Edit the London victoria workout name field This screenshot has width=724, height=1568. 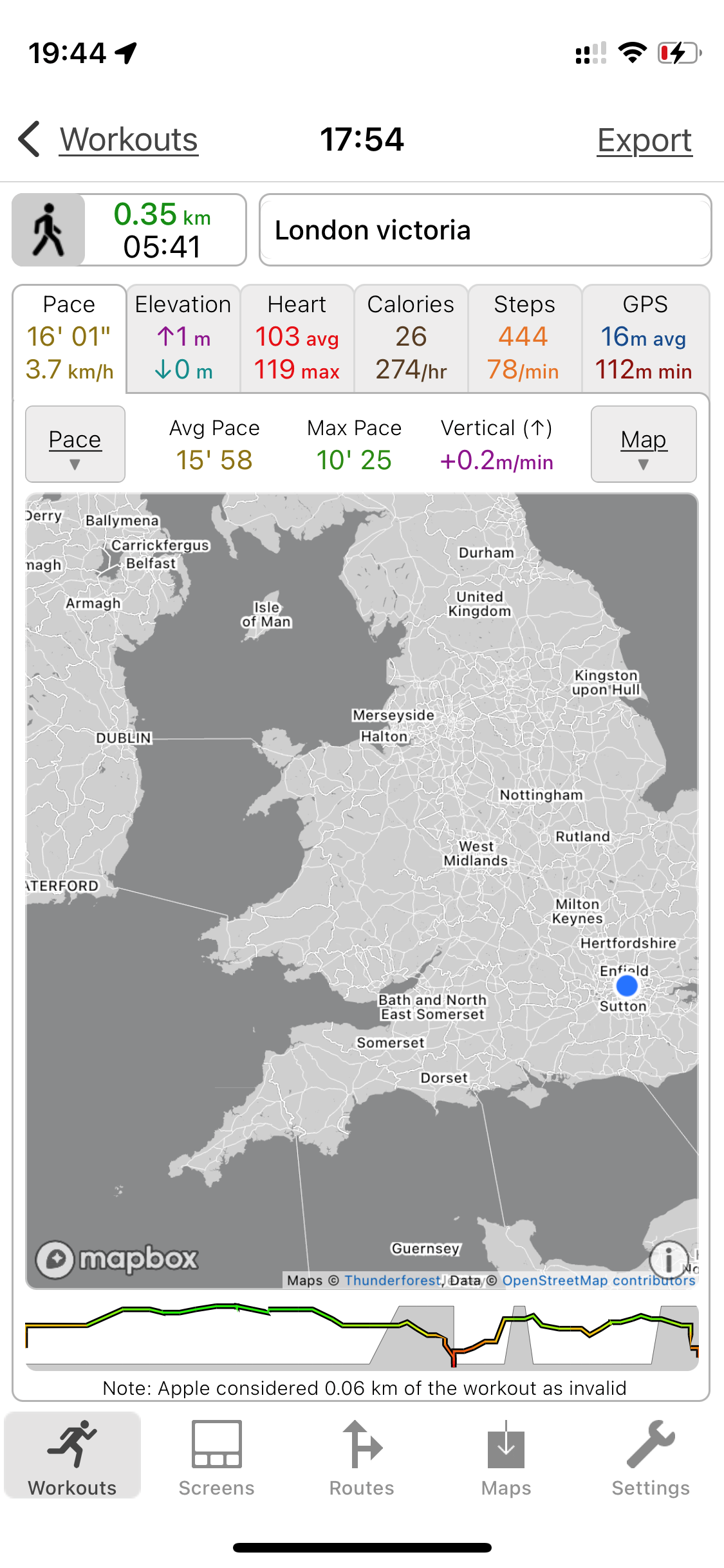tap(485, 230)
